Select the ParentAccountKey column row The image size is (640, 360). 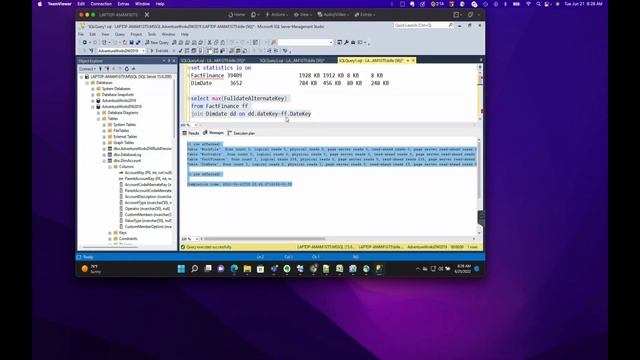(145, 179)
